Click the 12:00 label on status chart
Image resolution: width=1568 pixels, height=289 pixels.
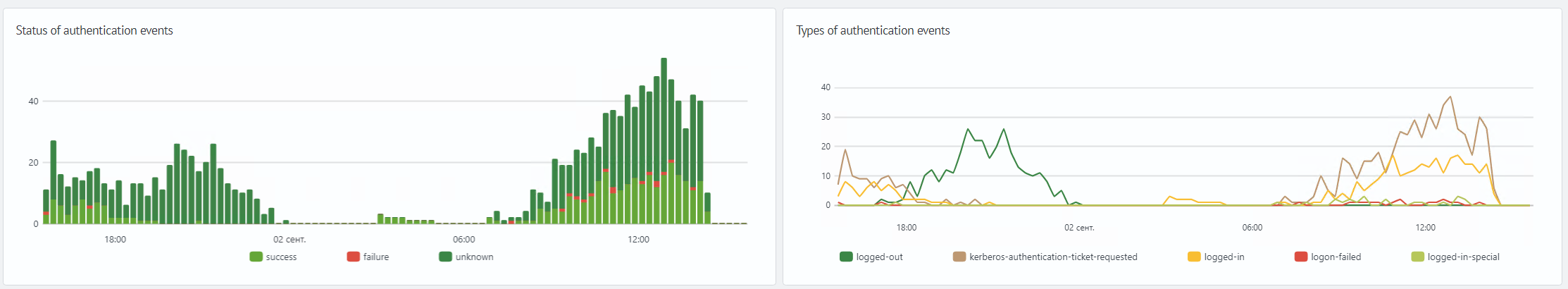click(638, 240)
